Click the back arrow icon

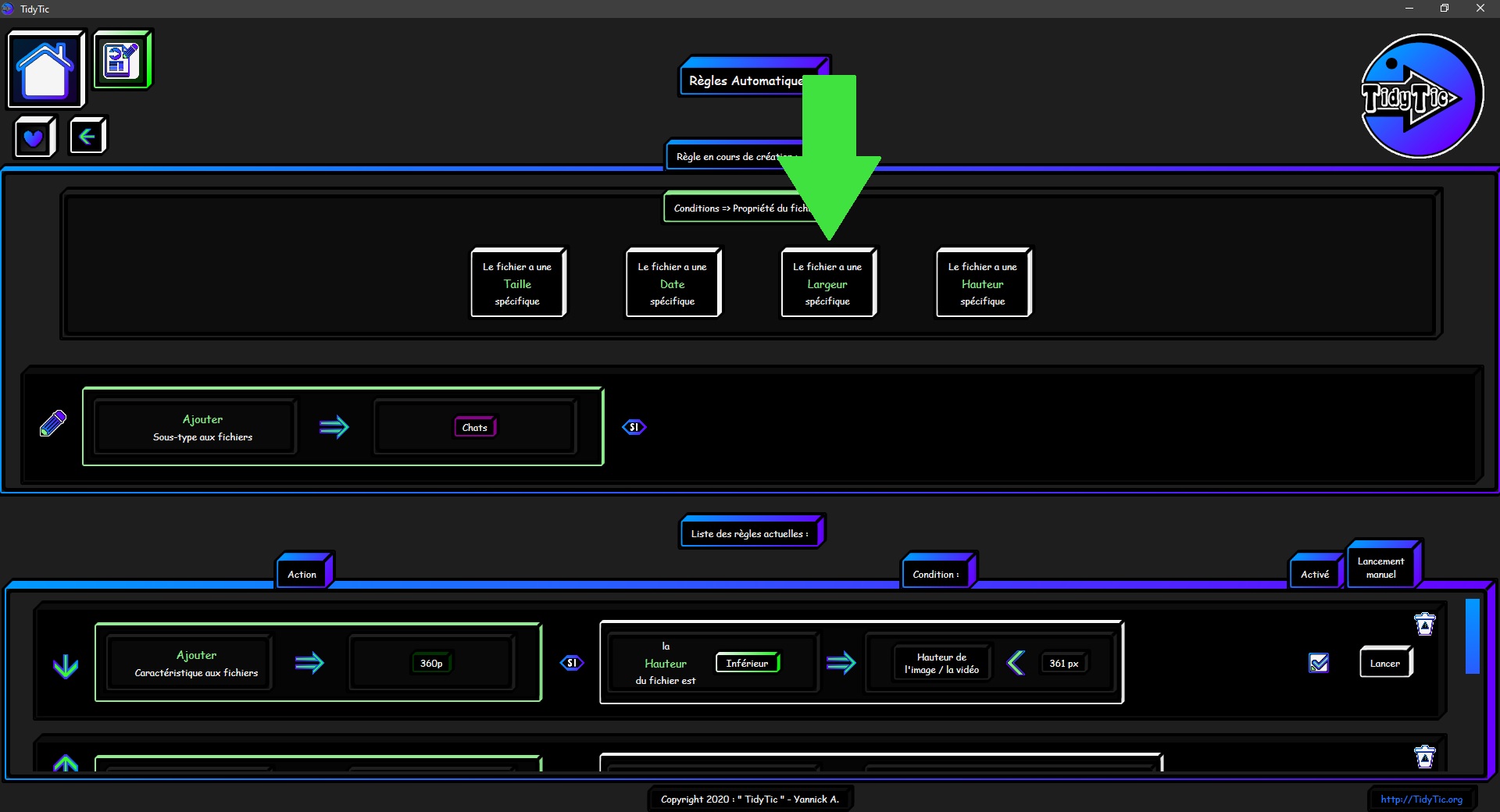click(87, 137)
